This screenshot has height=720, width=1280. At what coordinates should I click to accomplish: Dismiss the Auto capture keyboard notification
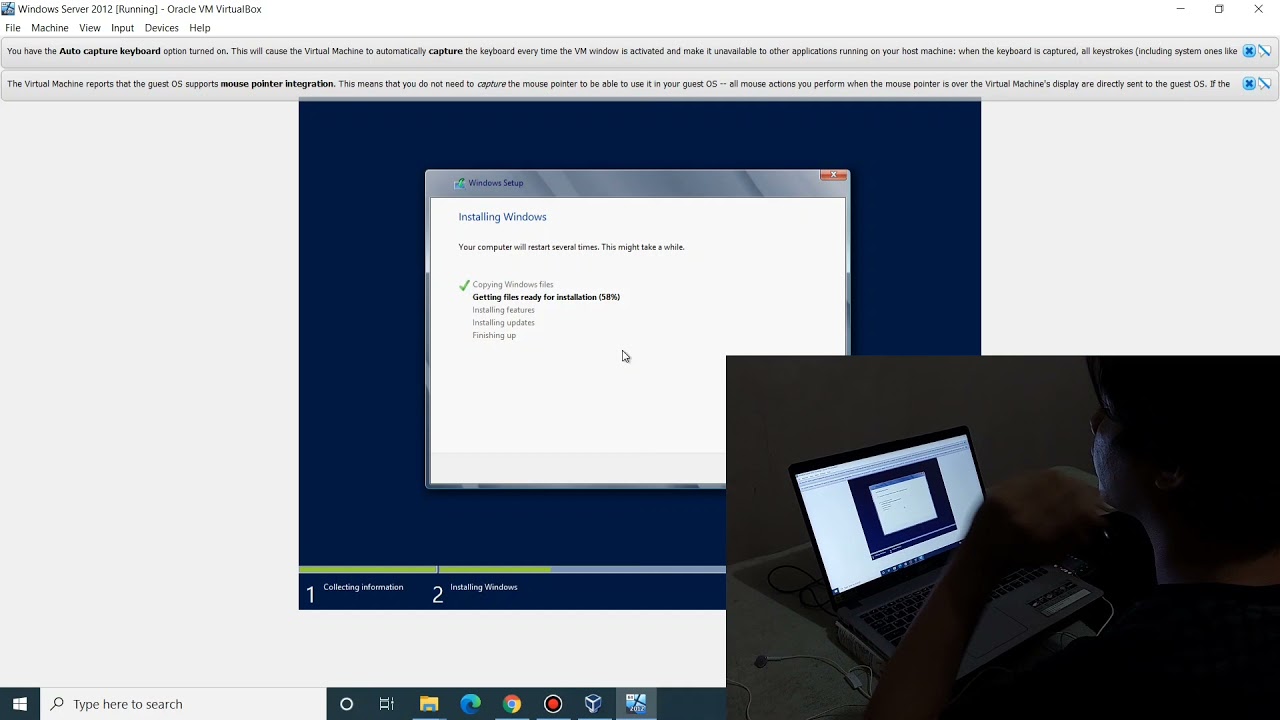pos(1249,51)
